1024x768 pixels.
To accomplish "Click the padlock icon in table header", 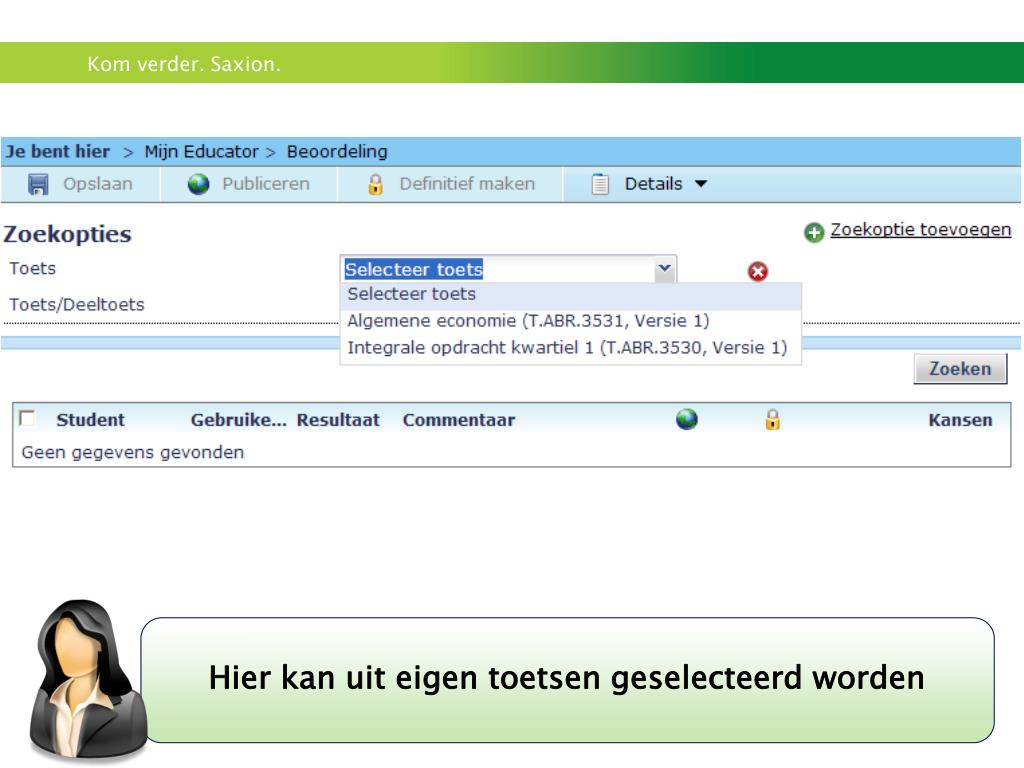I will [x=772, y=420].
